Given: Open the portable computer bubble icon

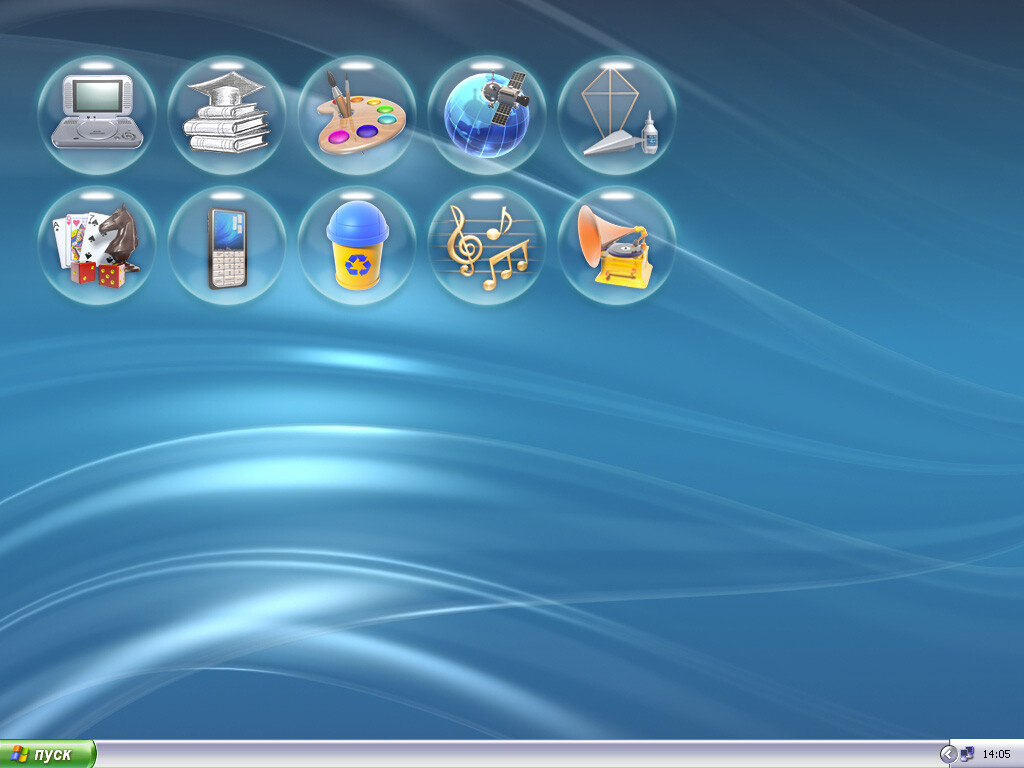Looking at the screenshot, I should click(x=97, y=115).
